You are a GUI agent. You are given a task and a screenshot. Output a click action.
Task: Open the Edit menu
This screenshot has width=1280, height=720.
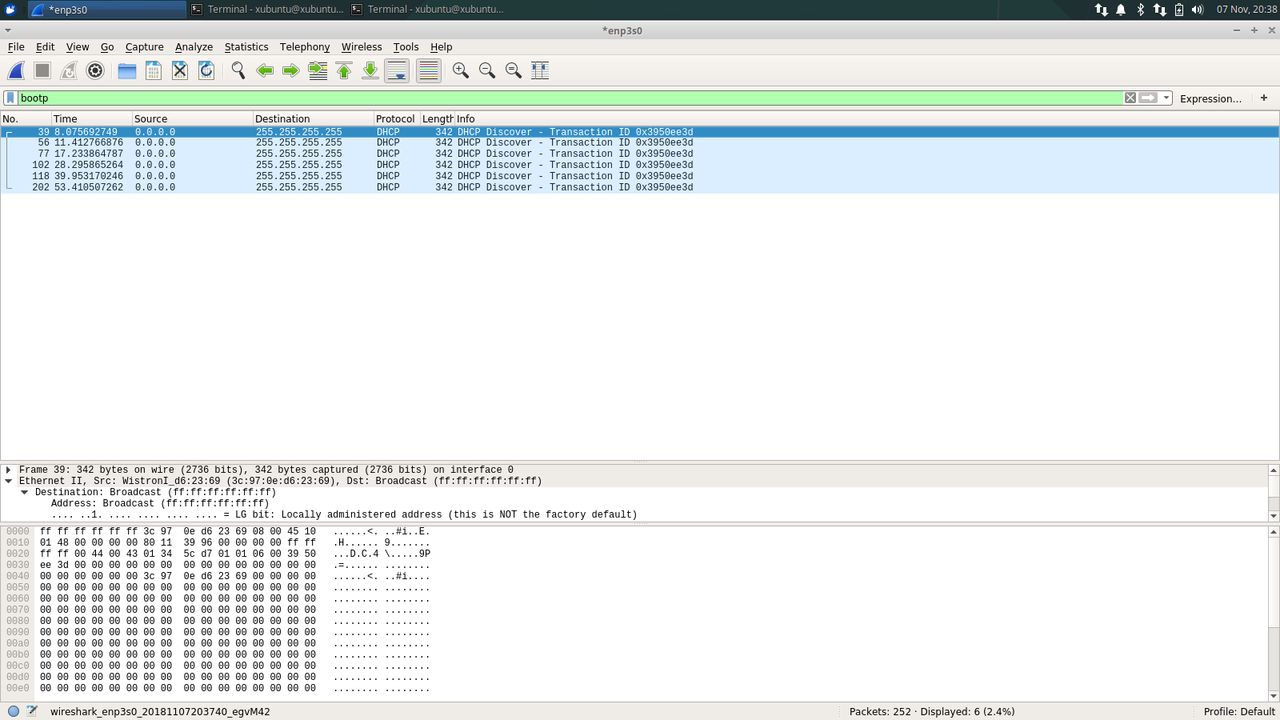tap(45, 47)
